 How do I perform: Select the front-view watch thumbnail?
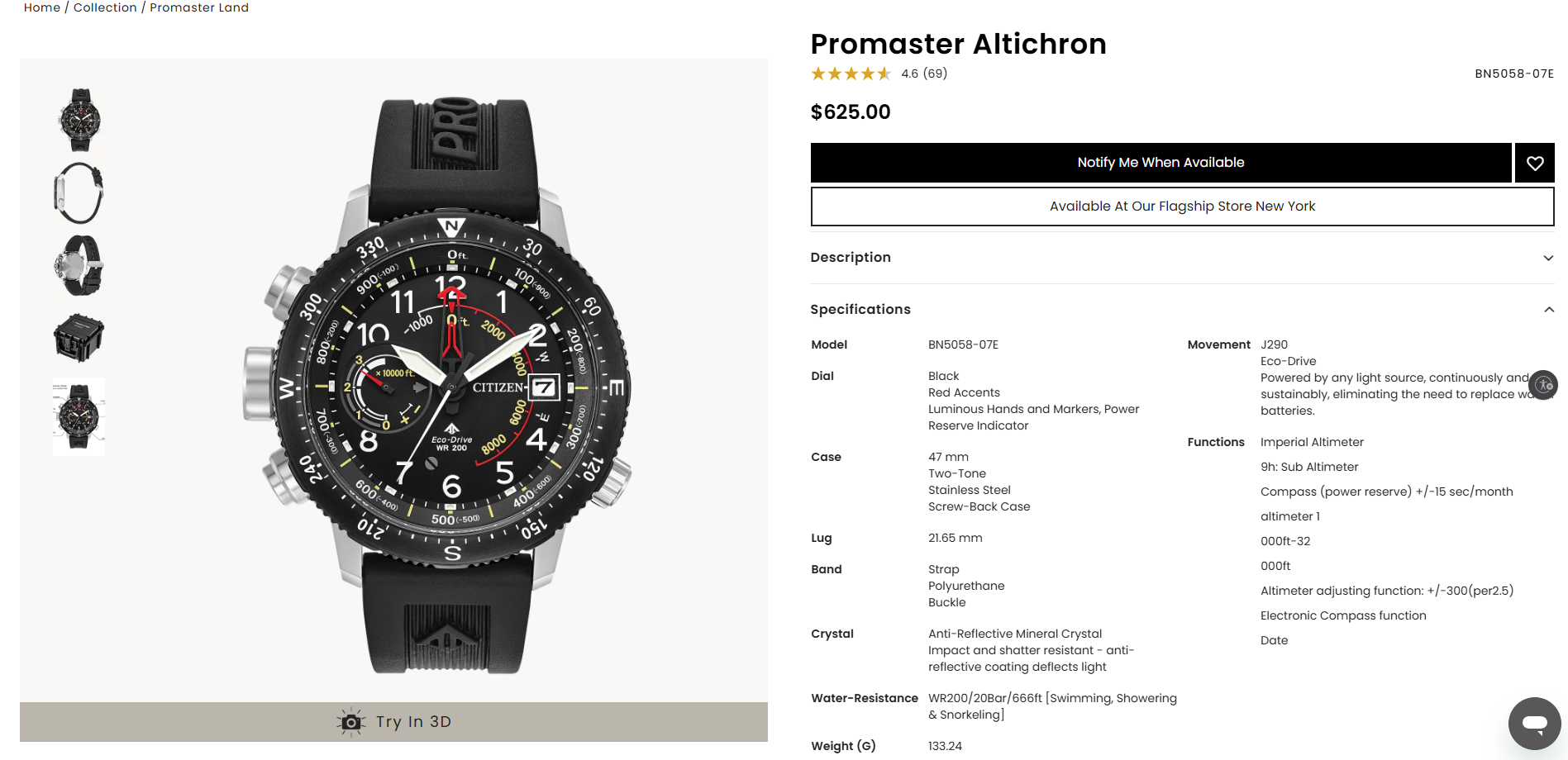point(79,120)
